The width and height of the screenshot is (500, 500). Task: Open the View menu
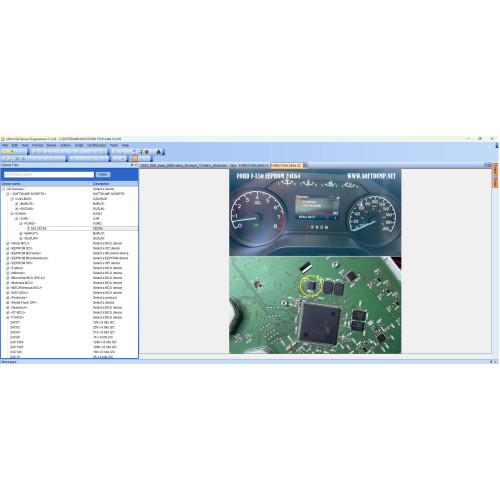pos(25,145)
